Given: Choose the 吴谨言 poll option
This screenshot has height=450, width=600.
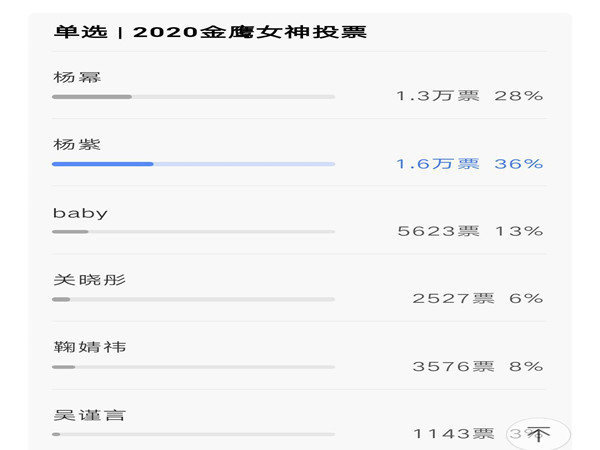Looking at the screenshot, I should coord(299,421).
